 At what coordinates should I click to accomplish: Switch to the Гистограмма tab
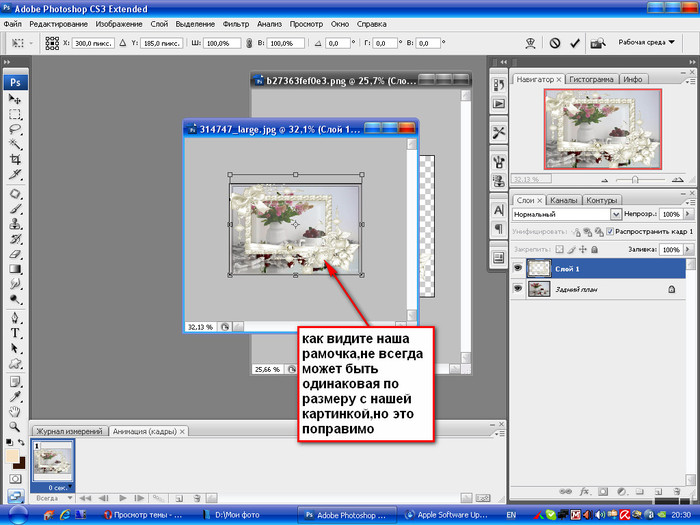click(591, 79)
